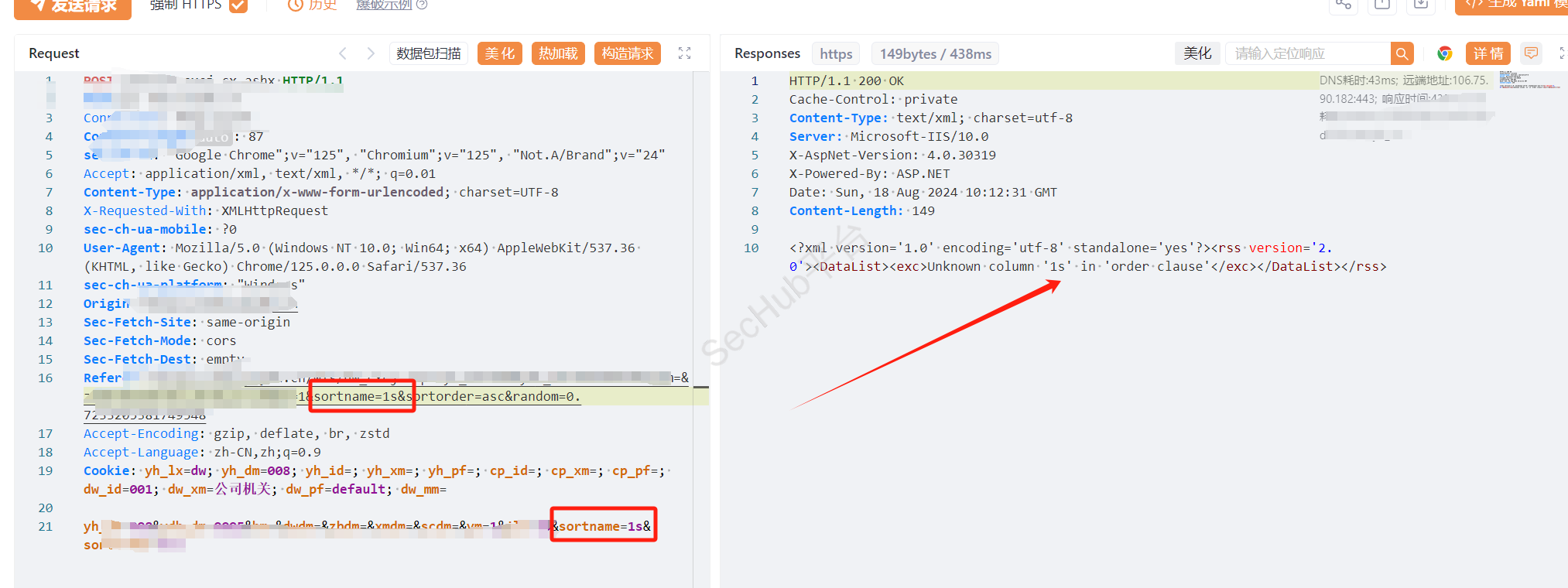Open the 历史 history clock icon
Screen dimensions: 1568x588
click(295, 5)
